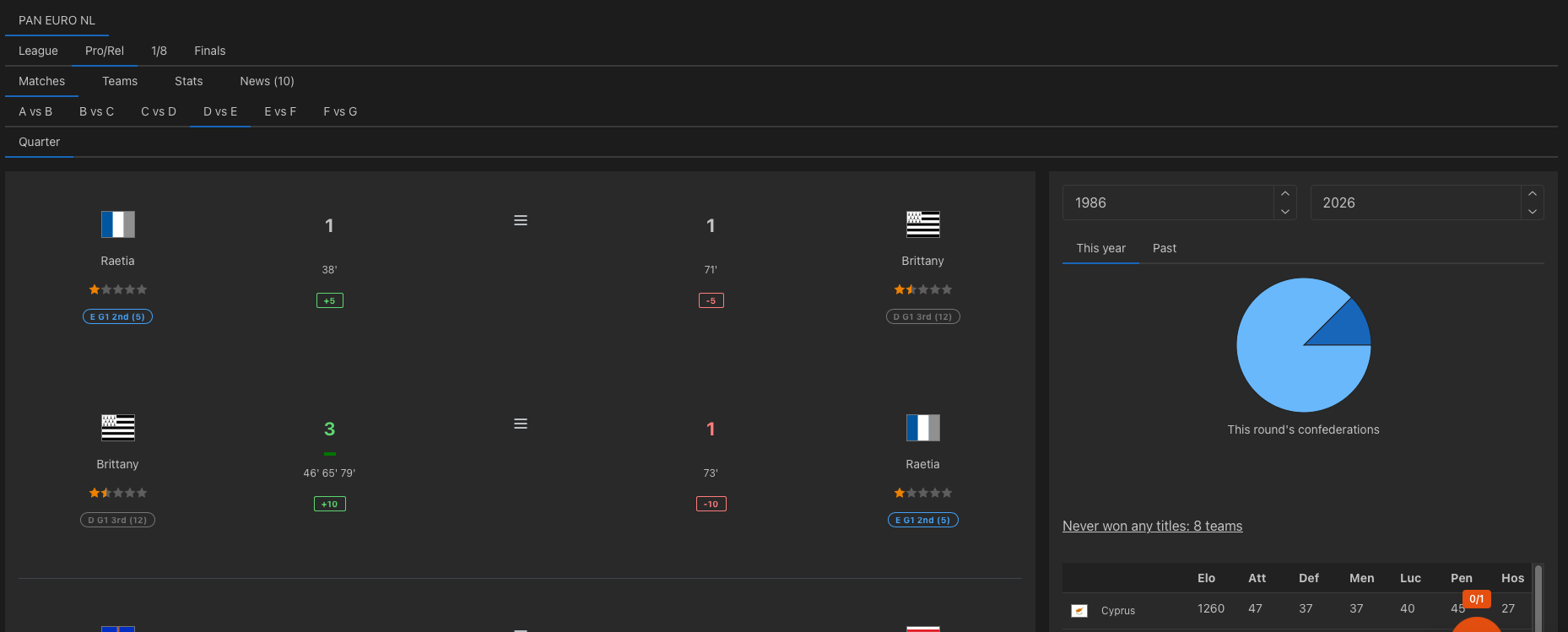Select the C vs D tab

[159, 111]
